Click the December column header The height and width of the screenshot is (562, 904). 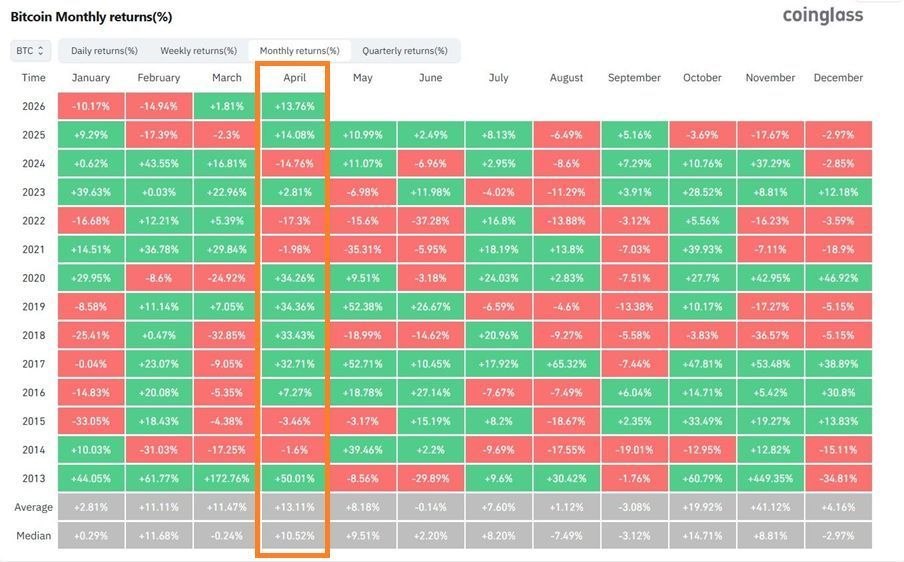(838, 78)
